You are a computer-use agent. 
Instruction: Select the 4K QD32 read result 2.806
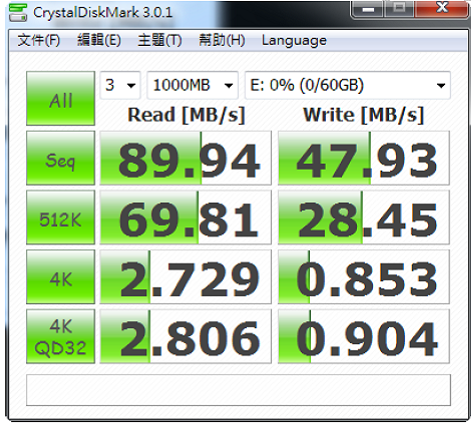186,336
